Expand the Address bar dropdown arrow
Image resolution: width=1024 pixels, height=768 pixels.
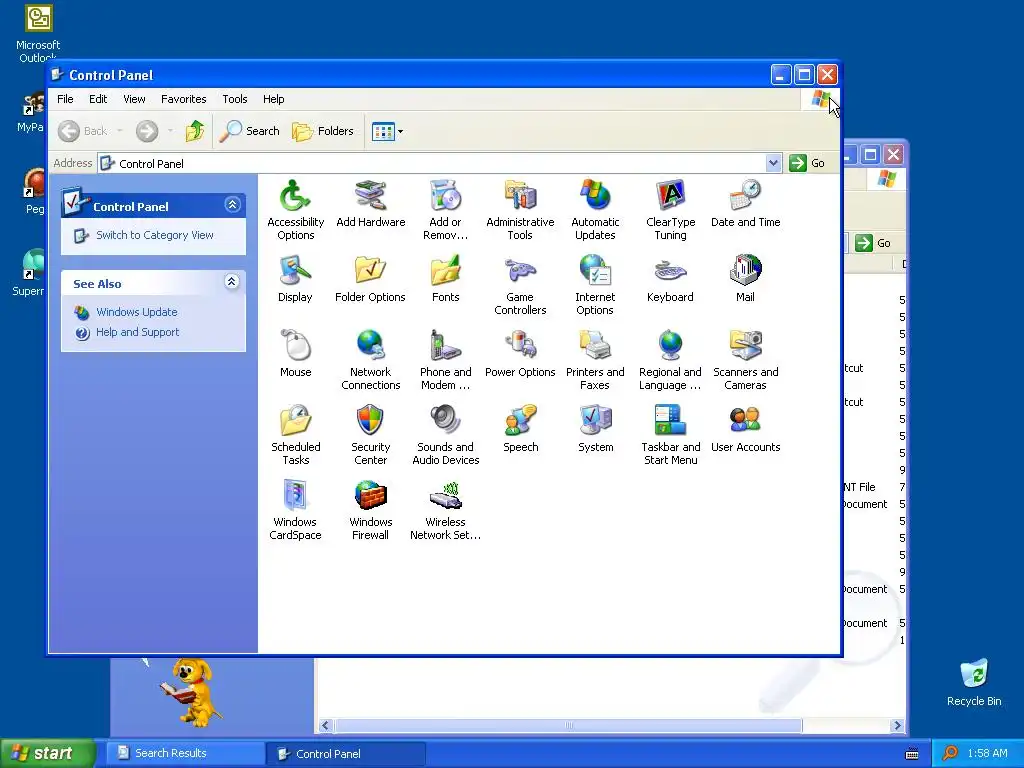(773, 163)
